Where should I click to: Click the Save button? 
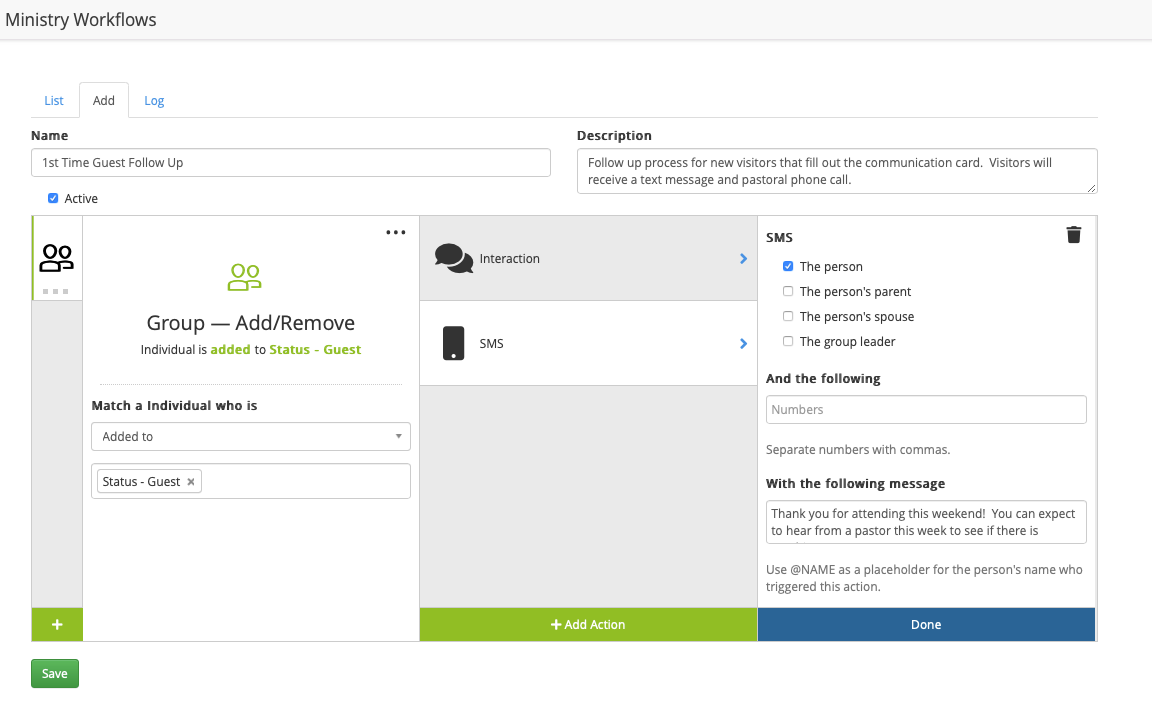point(55,674)
